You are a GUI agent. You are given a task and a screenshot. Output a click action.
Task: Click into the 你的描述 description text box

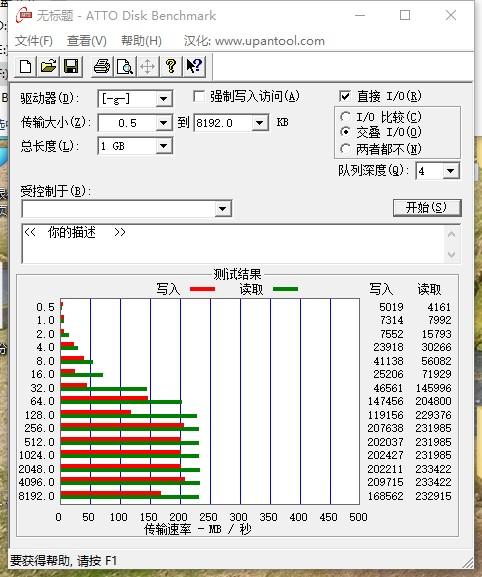(234, 244)
